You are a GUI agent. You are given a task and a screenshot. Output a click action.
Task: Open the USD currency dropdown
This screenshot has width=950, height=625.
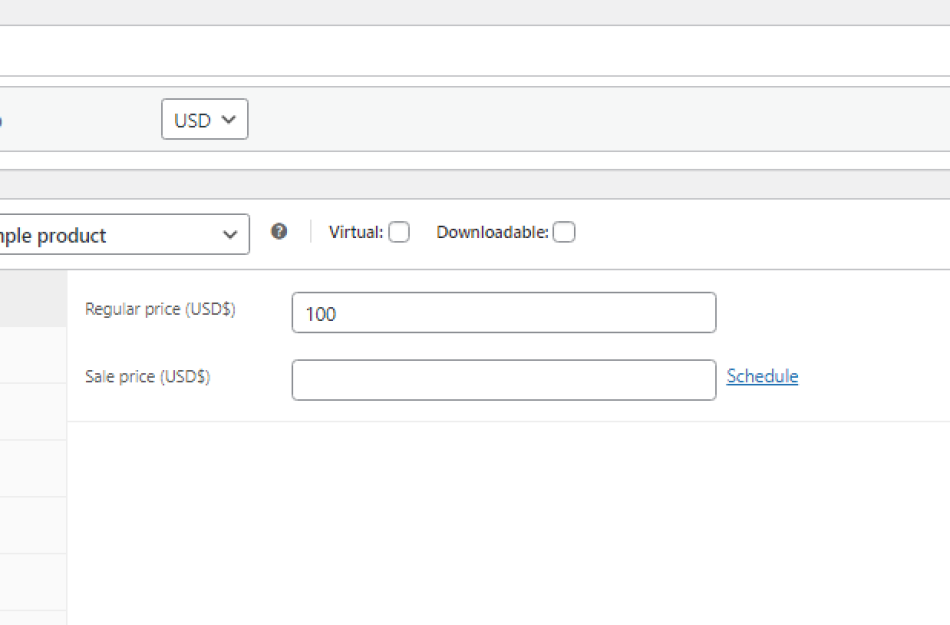tap(204, 119)
